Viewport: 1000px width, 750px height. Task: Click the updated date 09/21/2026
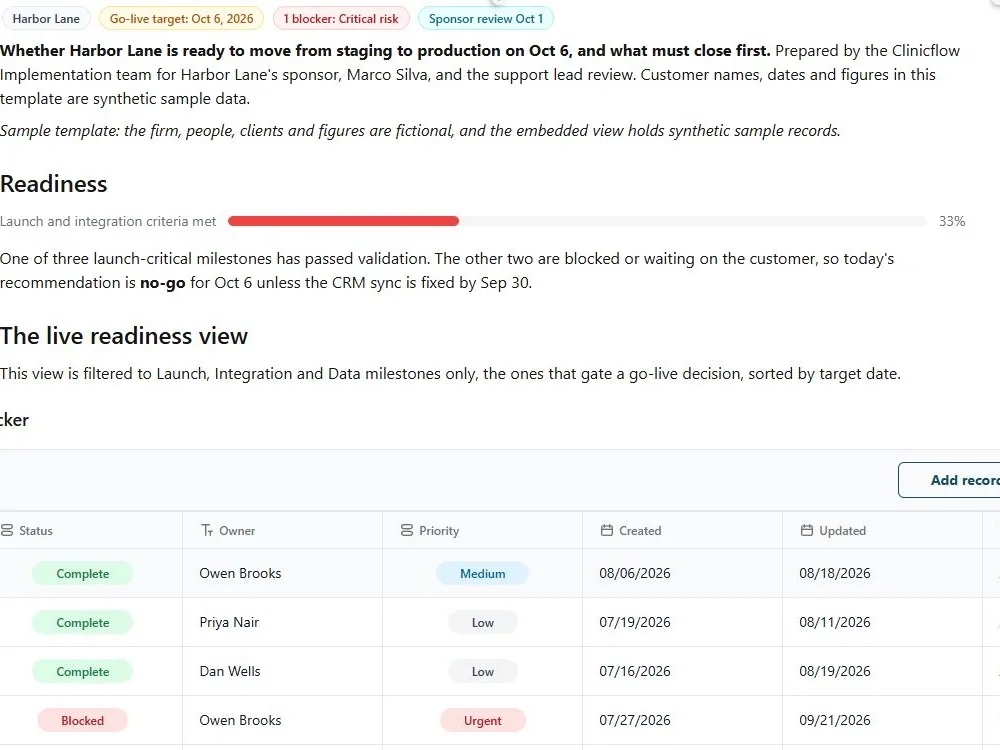(x=835, y=720)
